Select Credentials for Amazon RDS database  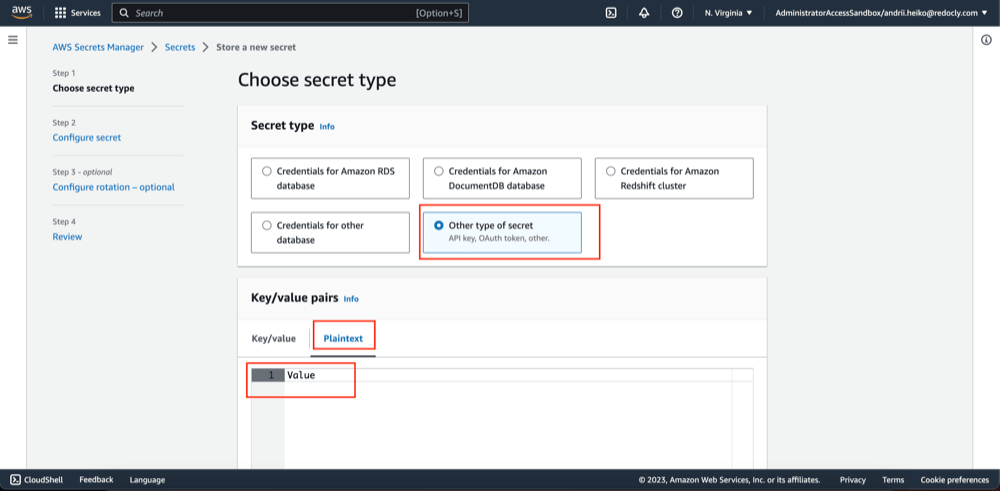(330, 179)
